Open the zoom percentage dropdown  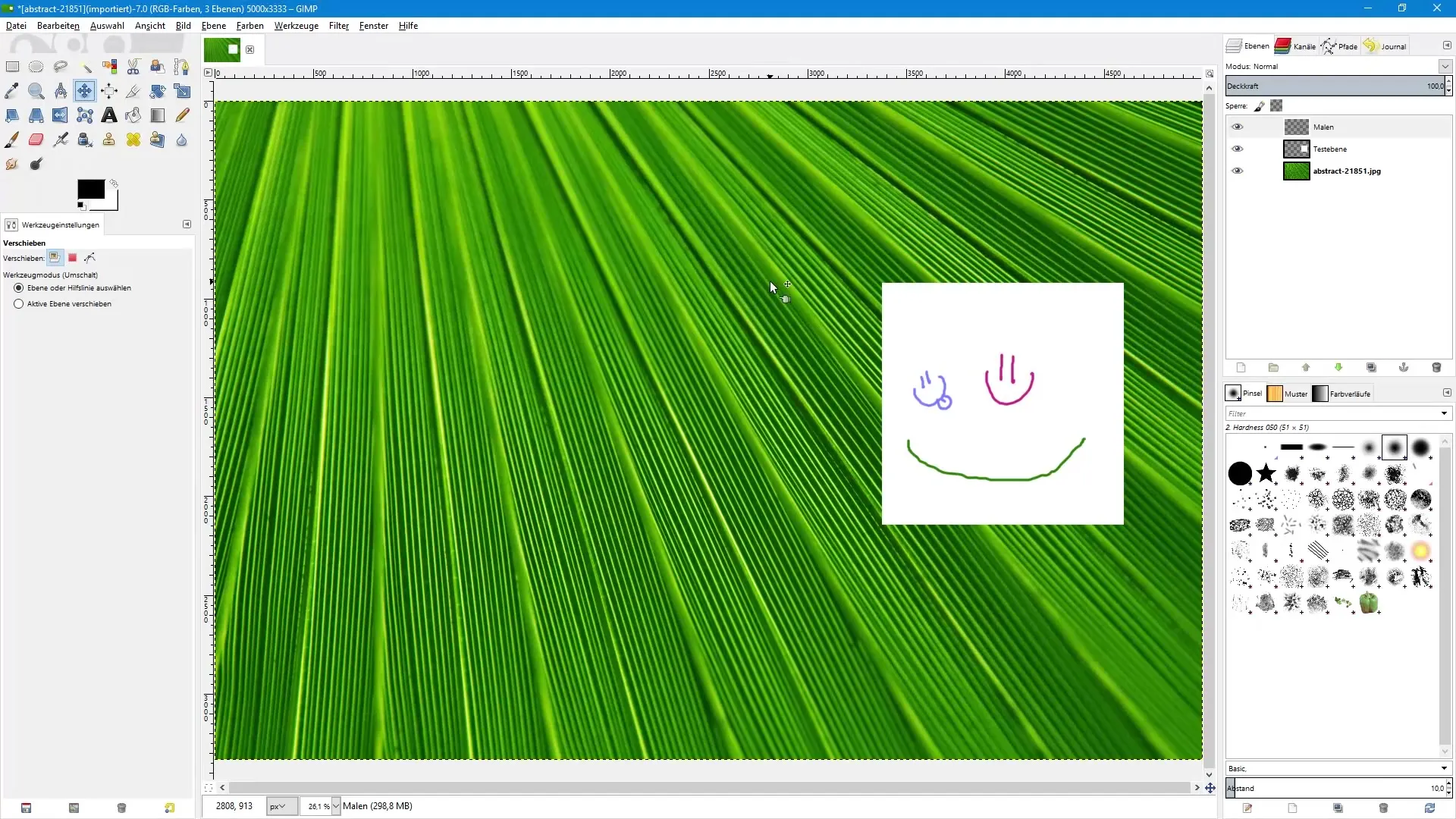(x=336, y=806)
